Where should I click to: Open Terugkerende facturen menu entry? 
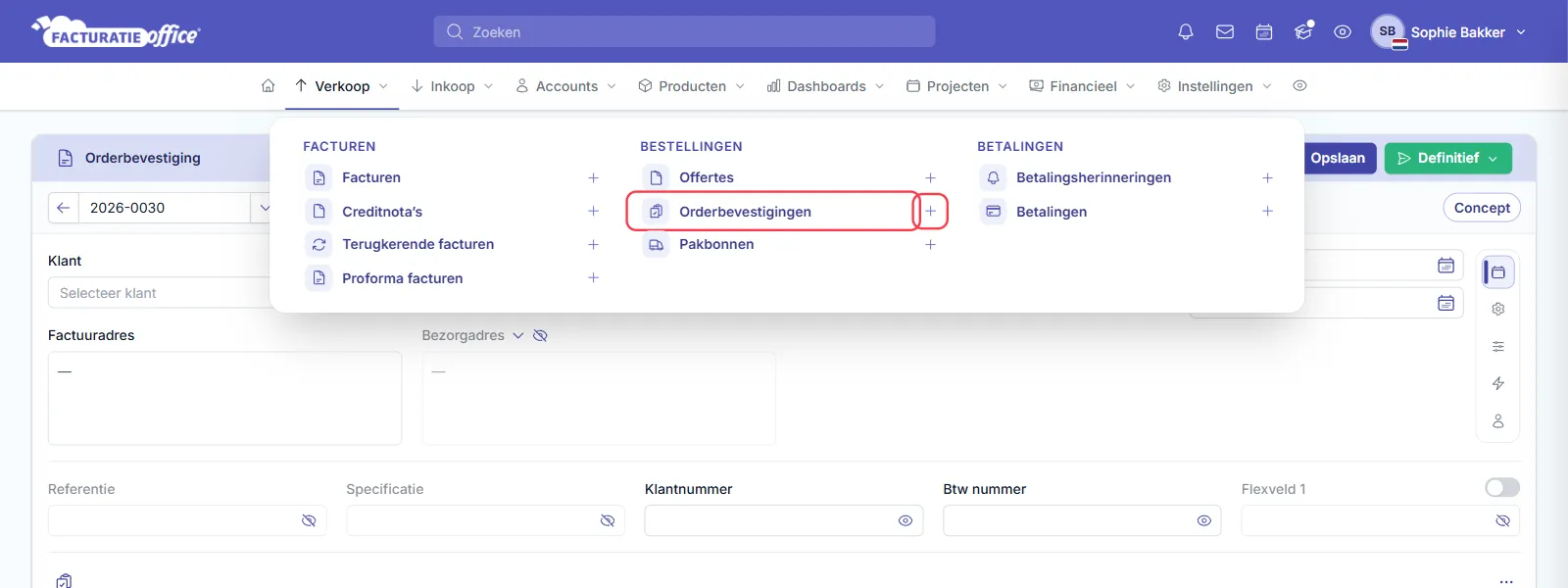tap(417, 244)
